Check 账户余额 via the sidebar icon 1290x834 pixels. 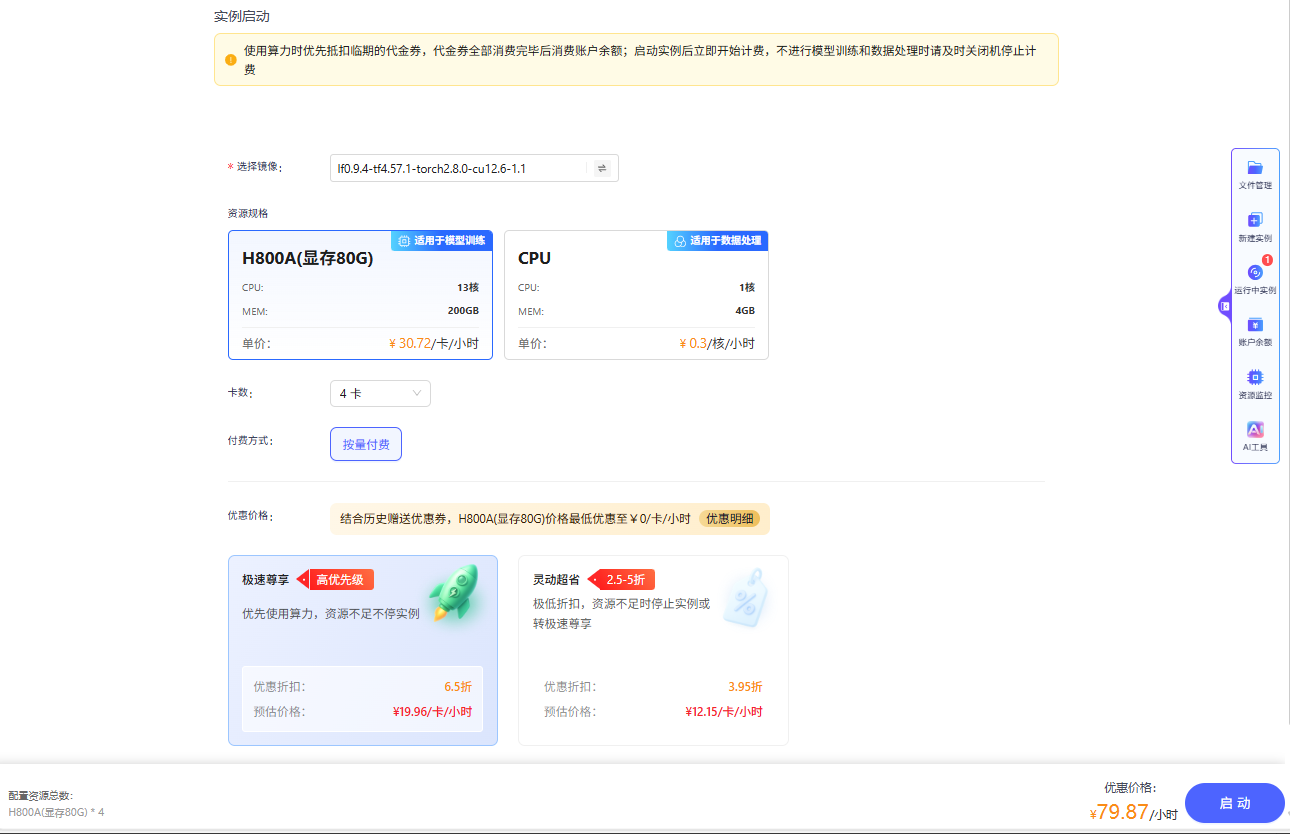tap(1255, 331)
